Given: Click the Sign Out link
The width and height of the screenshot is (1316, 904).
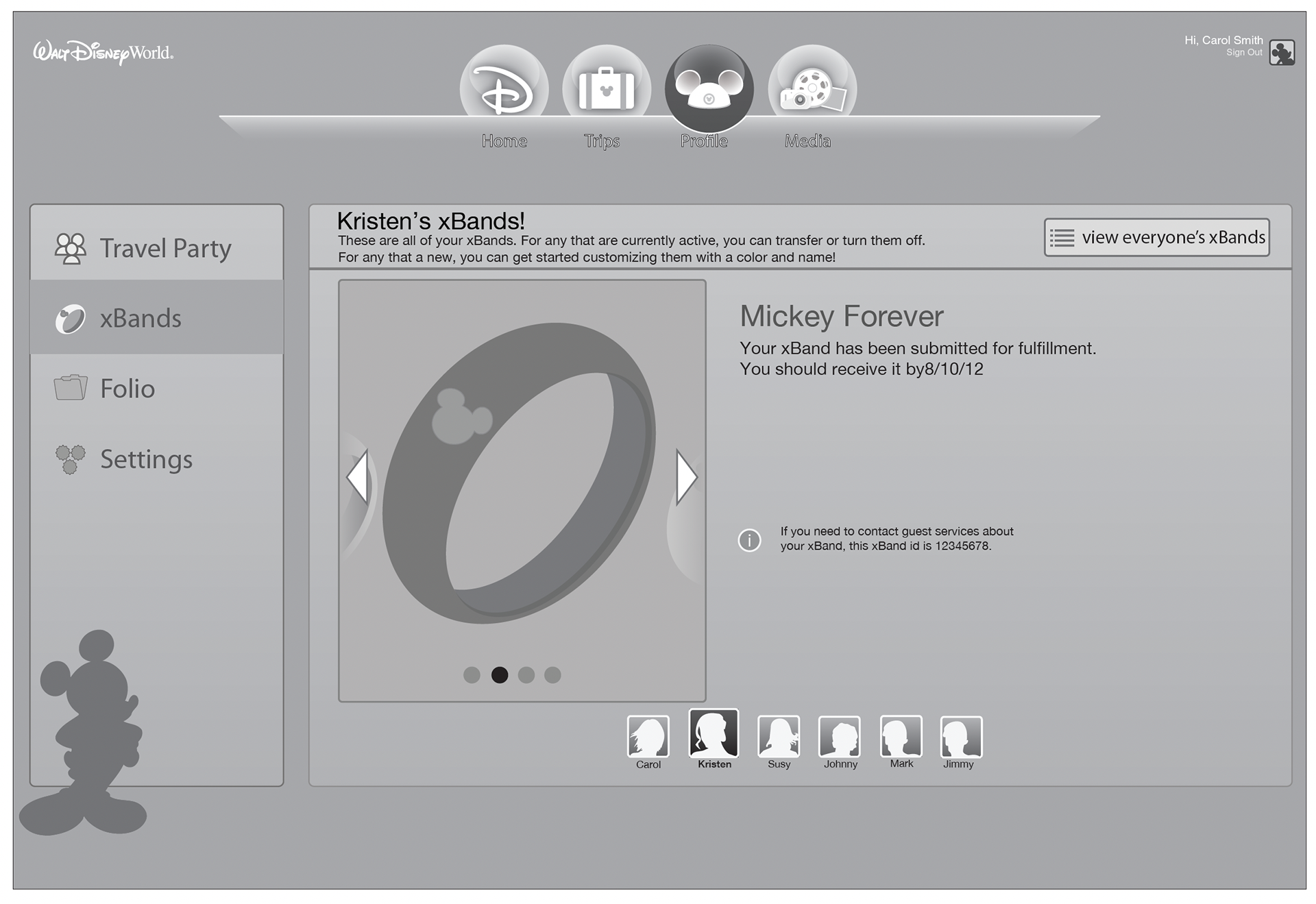Looking at the screenshot, I should coord(1243,53).
